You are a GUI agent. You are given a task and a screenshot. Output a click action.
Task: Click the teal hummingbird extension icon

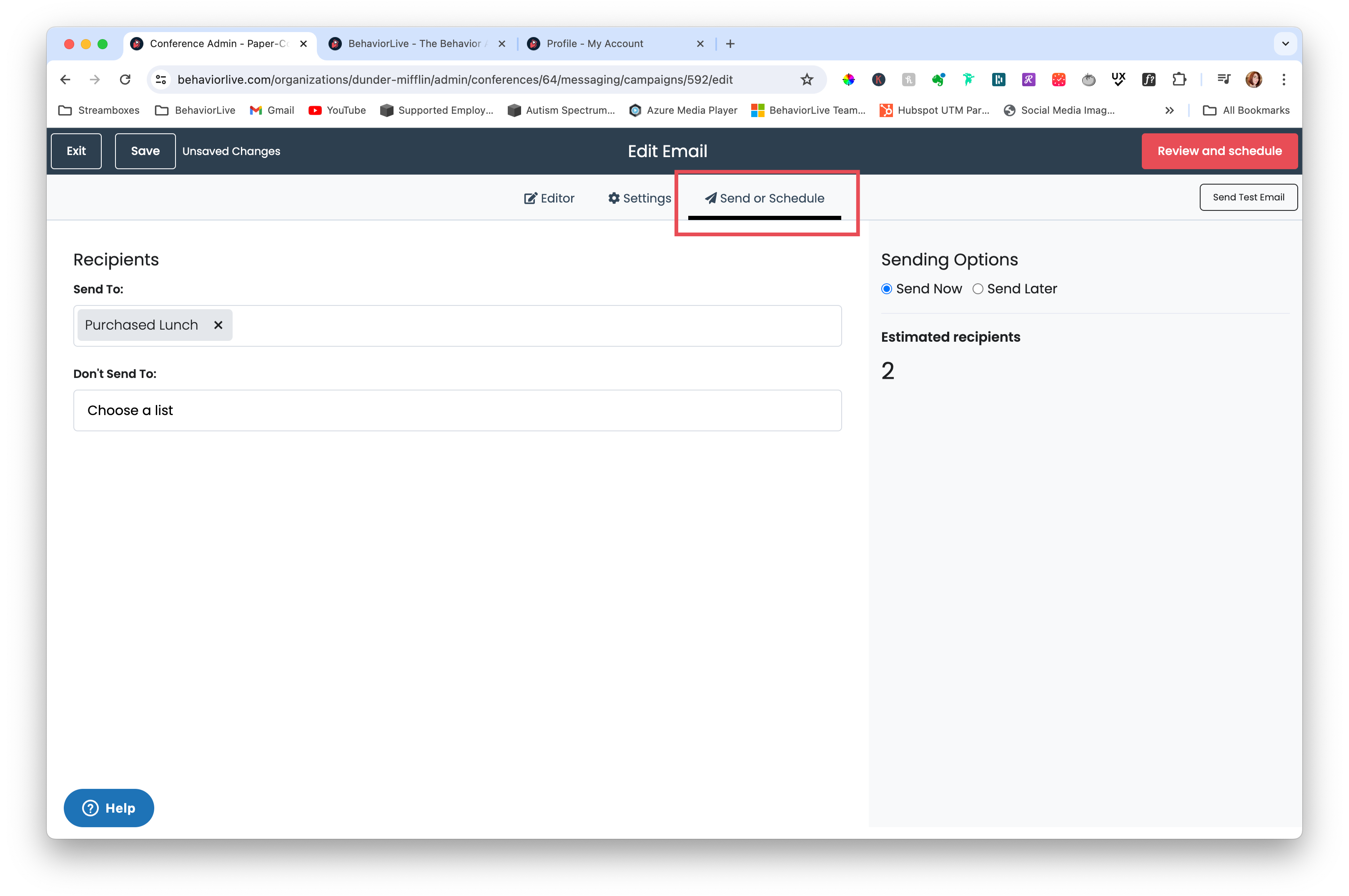(968, 80)
